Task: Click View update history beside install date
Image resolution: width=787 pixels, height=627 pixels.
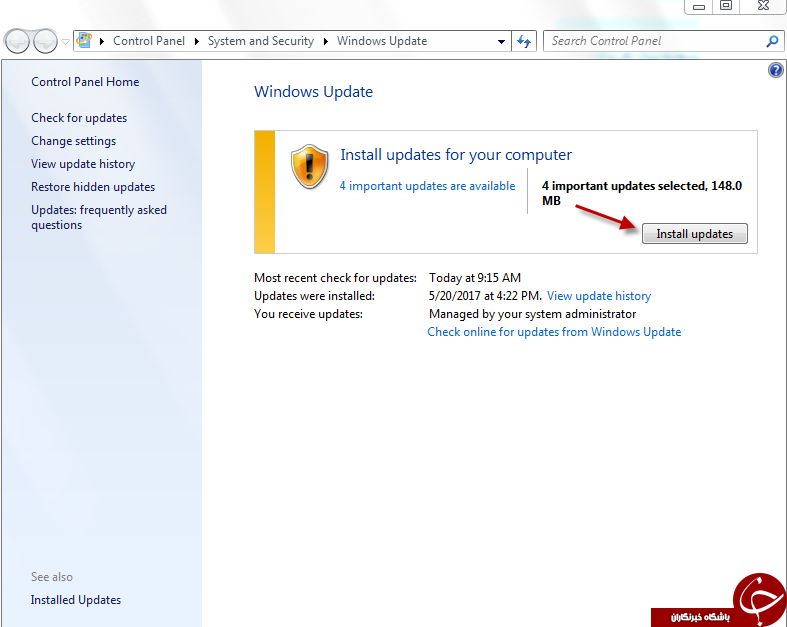Action: [x=599, y=296]
